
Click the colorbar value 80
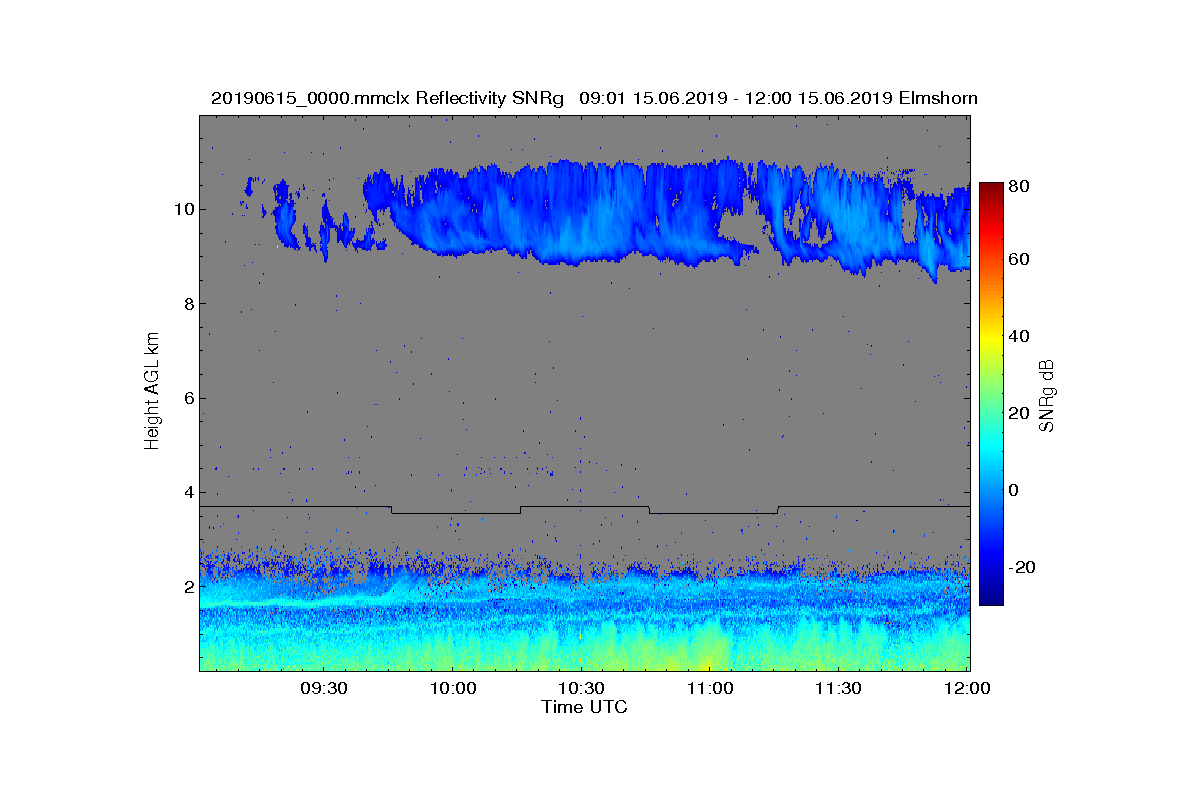(1021, 186)
